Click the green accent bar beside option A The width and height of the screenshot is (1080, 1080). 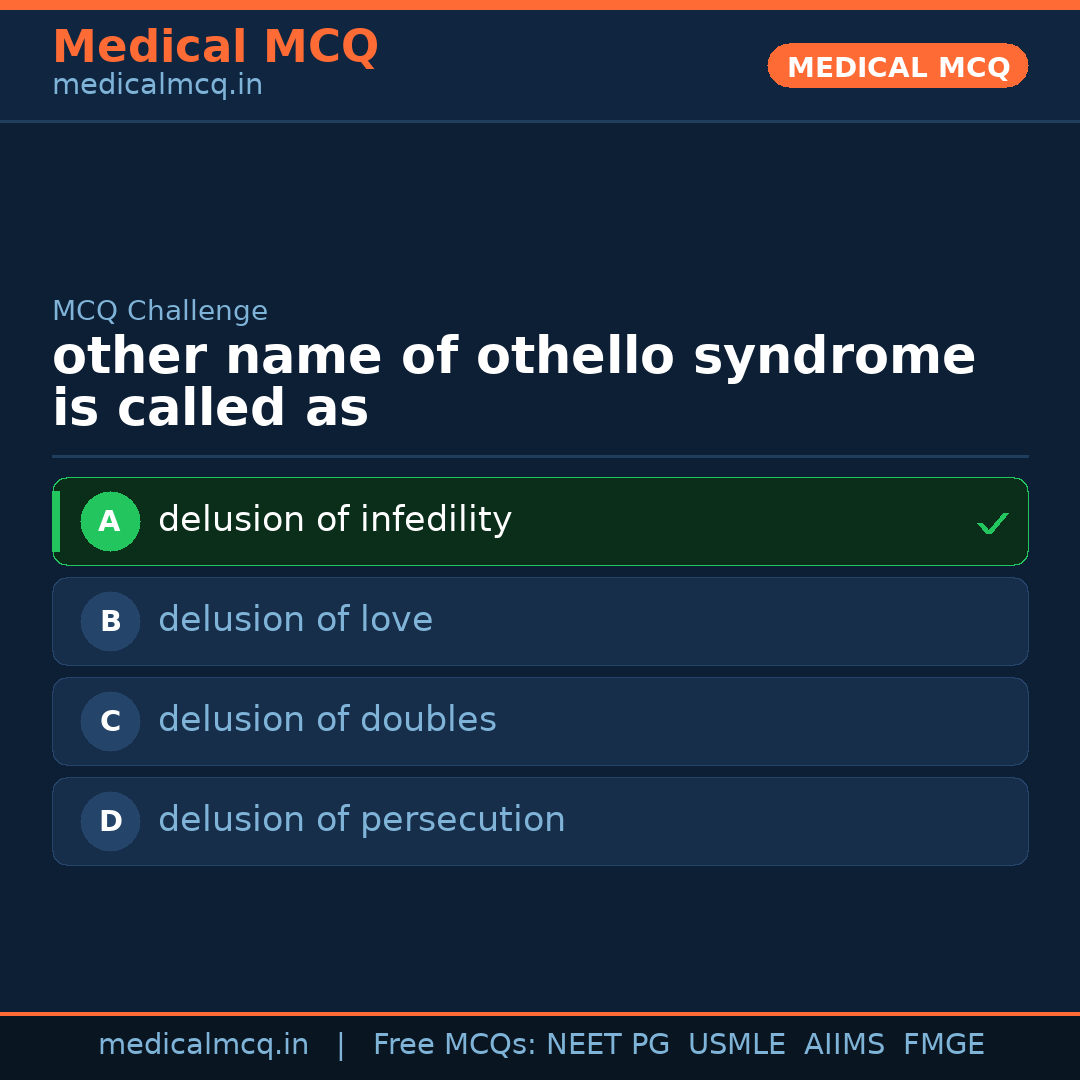coord(56,521)
